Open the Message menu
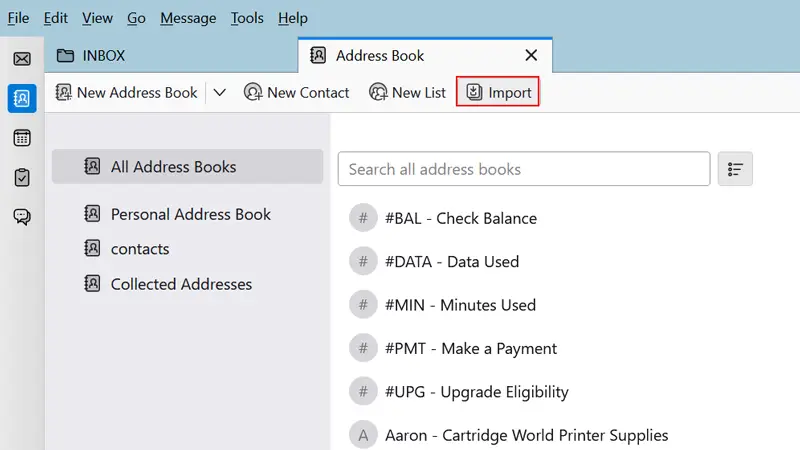The width and height of the screenshot is (800, 450). [x=188, y=18]
